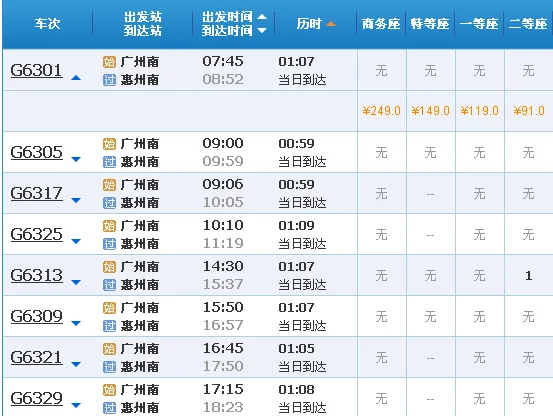553x416 pixels.
Task: Expand price details for G6329
Action: (76, 405)
